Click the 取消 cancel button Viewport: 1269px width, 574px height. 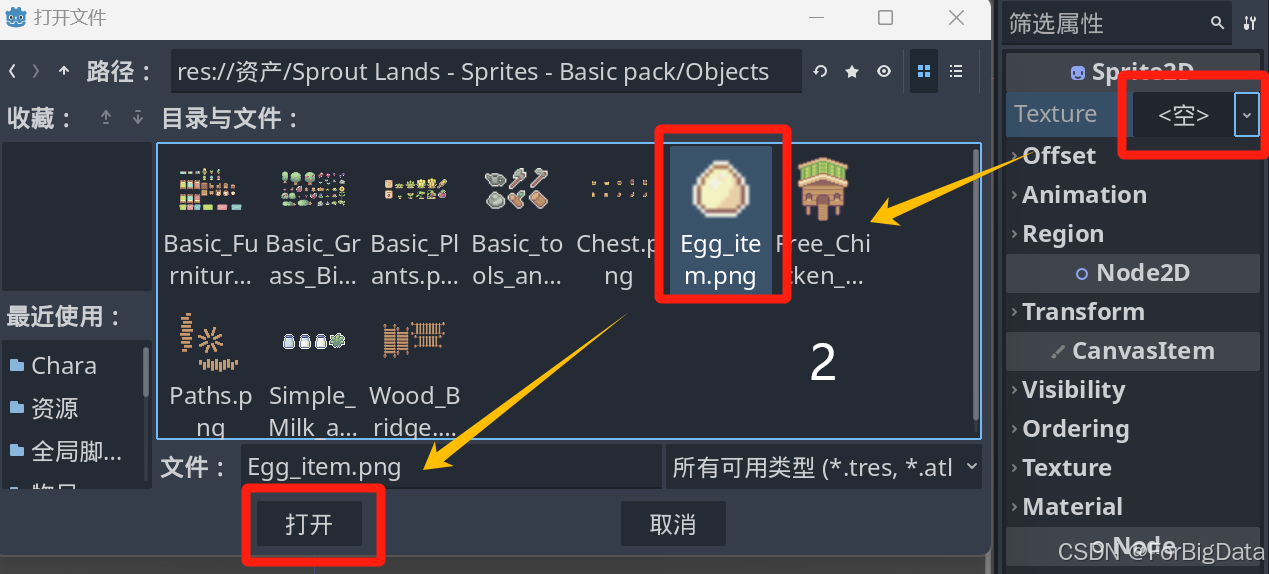(x=673, y=524)
